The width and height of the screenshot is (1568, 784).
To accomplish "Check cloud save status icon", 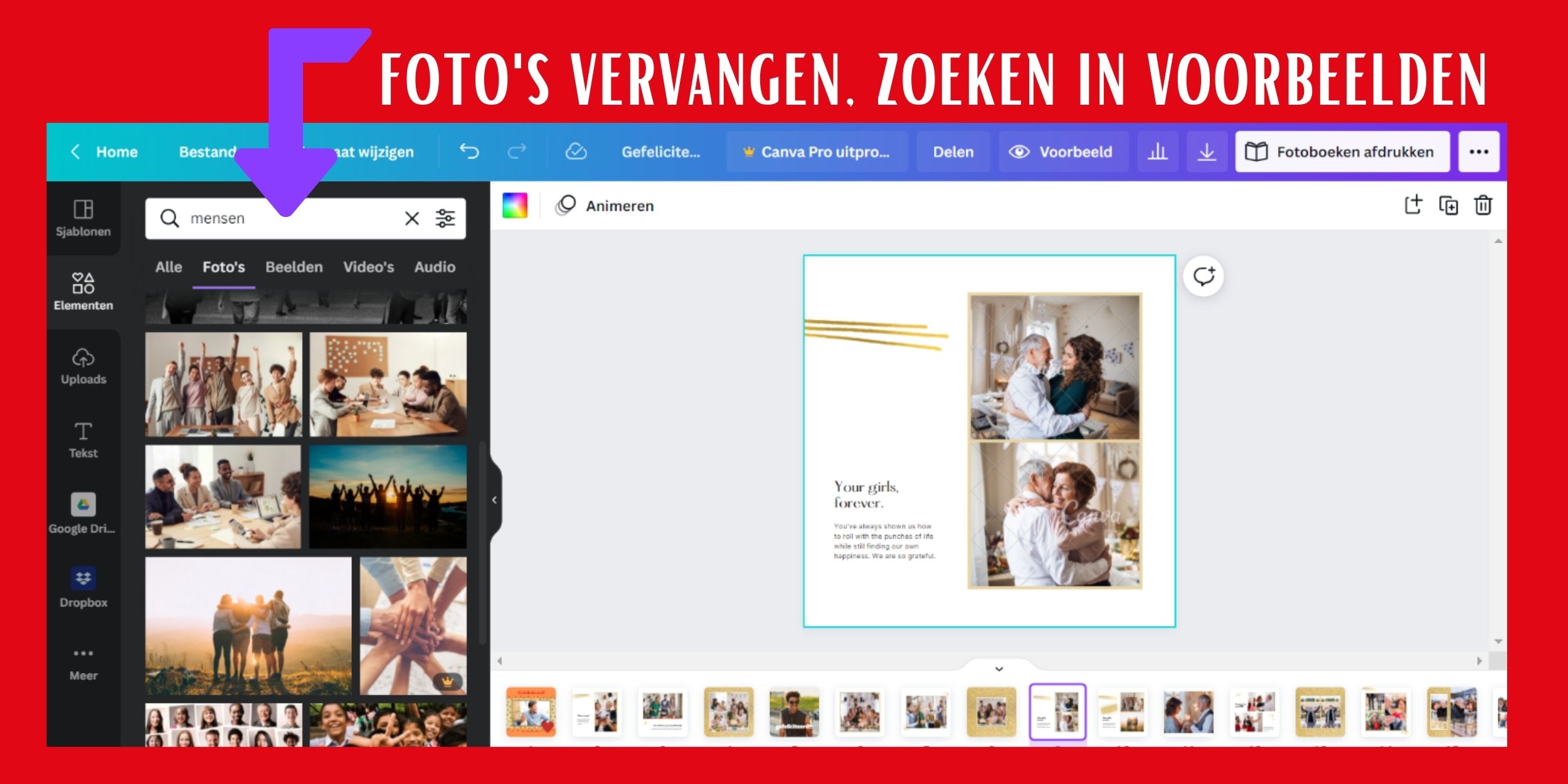I will point(576,152).
